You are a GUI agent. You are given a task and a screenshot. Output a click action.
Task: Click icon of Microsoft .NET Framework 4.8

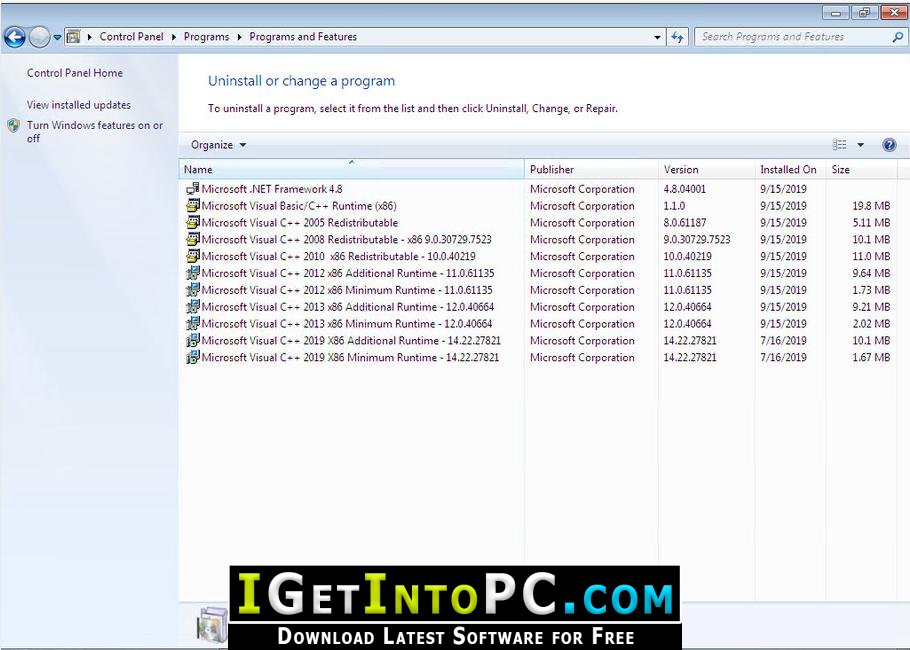193,189
